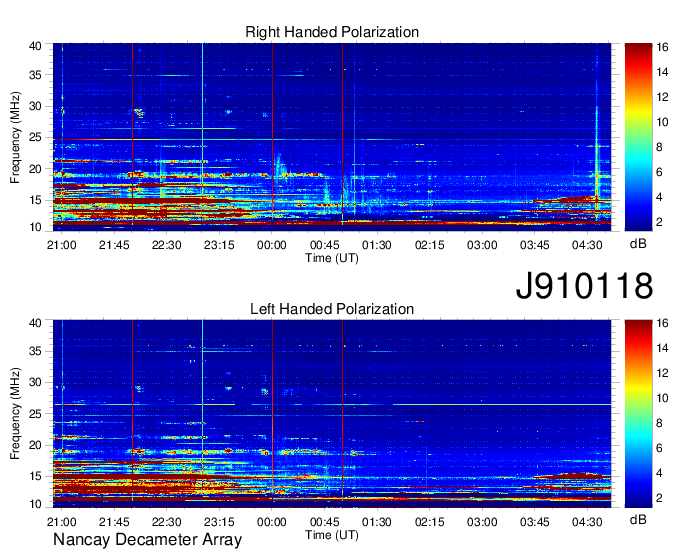Click the Nancay Decameter Array caption
Image resolution: width=680 pixels, height=552 pixels.
click(147, 540)
